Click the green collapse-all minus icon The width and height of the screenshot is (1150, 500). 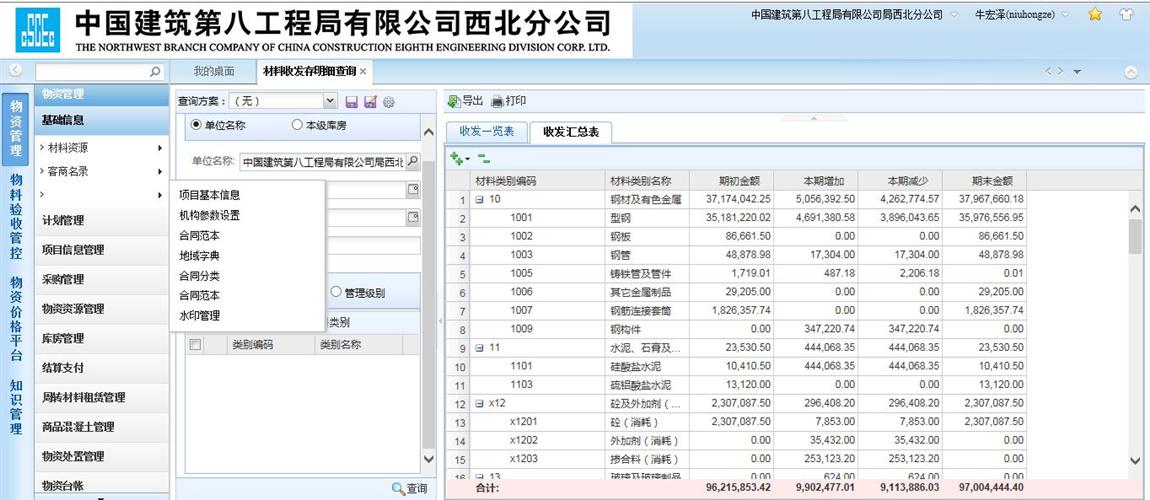tap(483, 158)
